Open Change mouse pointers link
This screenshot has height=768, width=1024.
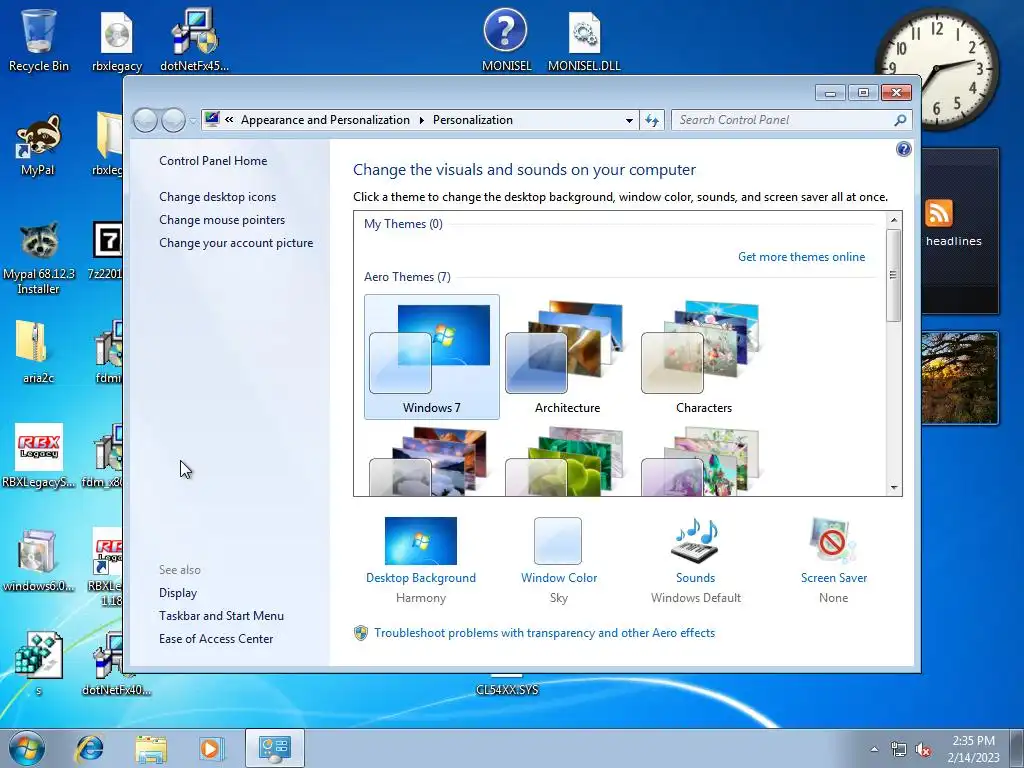[x=222, y=220]
